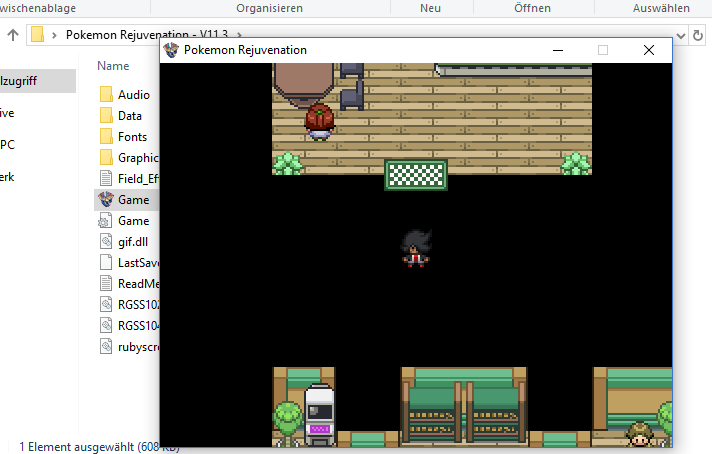Refresh the Explorer folder view
The width and height of the screenshot is (712, 454).
(698, 35)
